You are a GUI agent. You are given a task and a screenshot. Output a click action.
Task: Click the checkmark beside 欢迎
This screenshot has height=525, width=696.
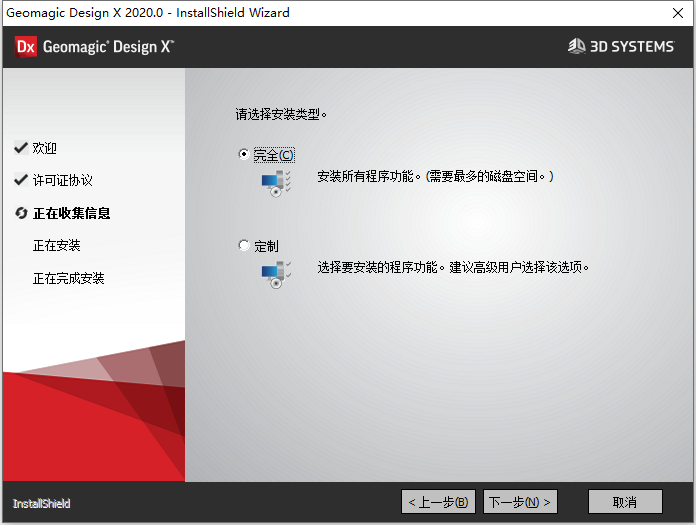21,148
